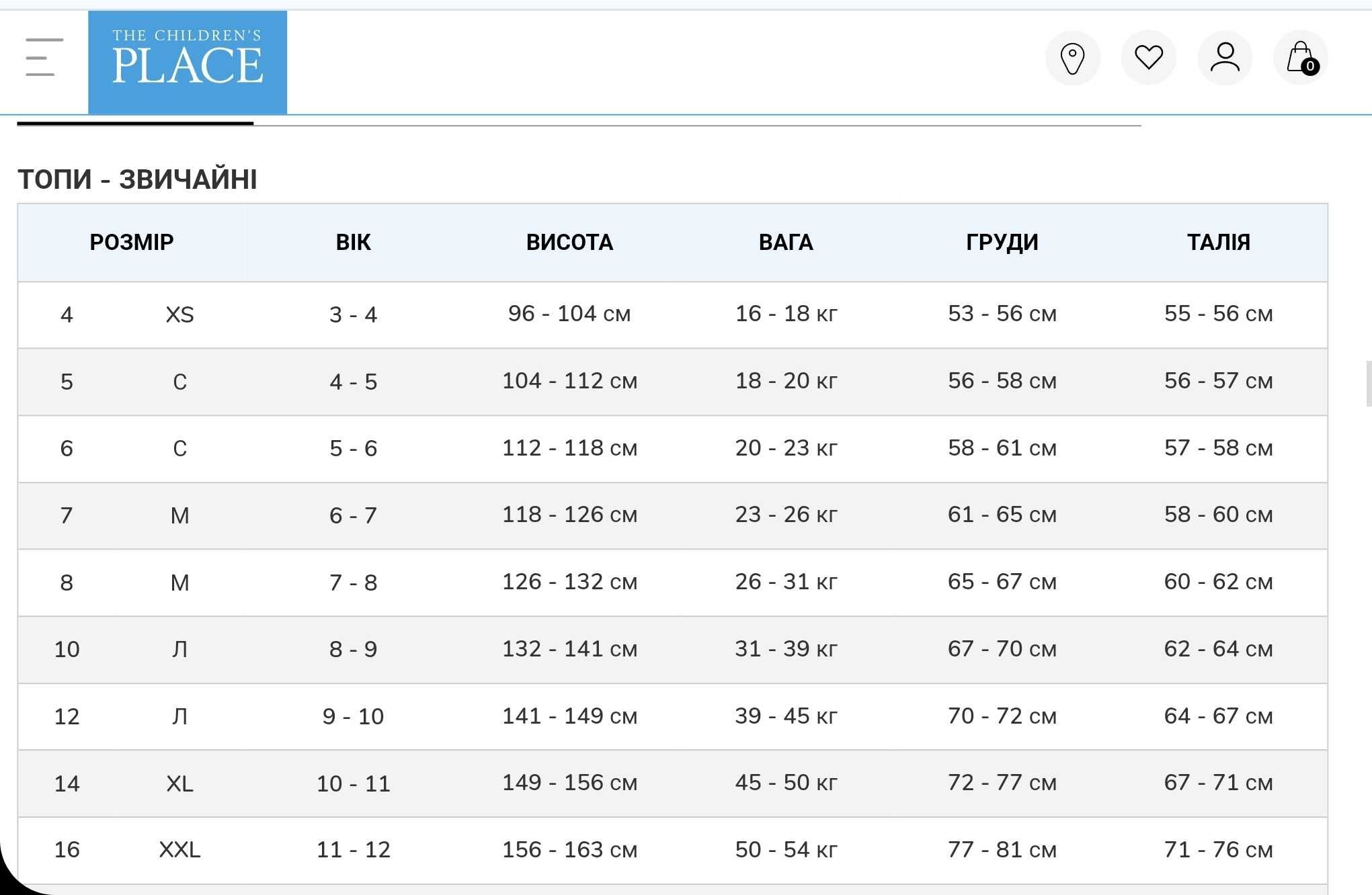
Task: Open the shopping bag cart icon
Action: pyautogui.click(x=1301, y=58)
